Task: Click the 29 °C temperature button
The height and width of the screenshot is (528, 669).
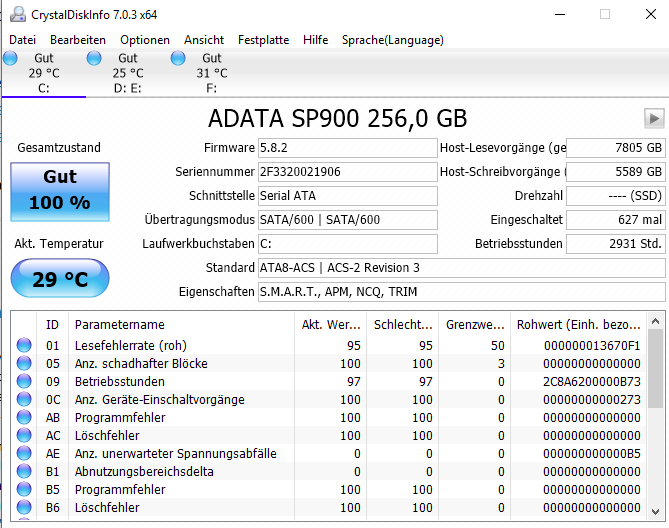Action: (x=60, y=279)
